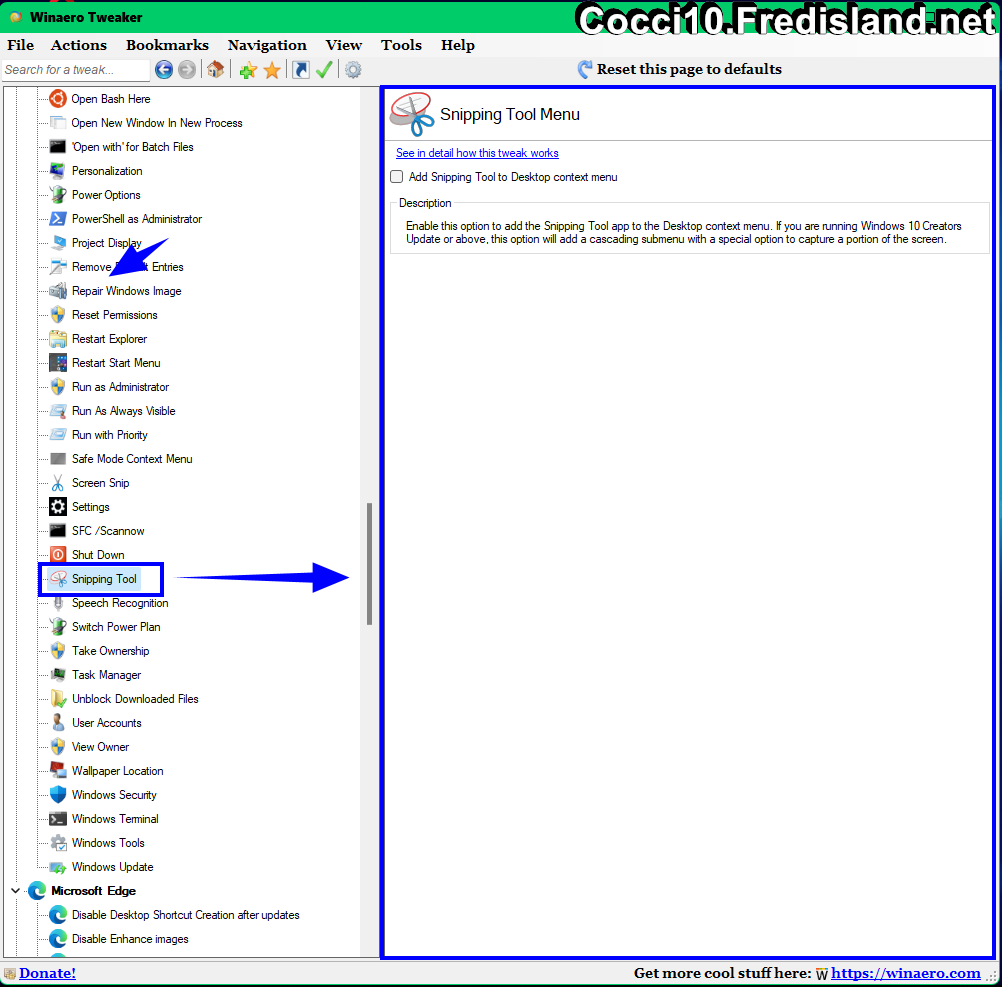Select Run as Administrator tweak

click(120, 387)
